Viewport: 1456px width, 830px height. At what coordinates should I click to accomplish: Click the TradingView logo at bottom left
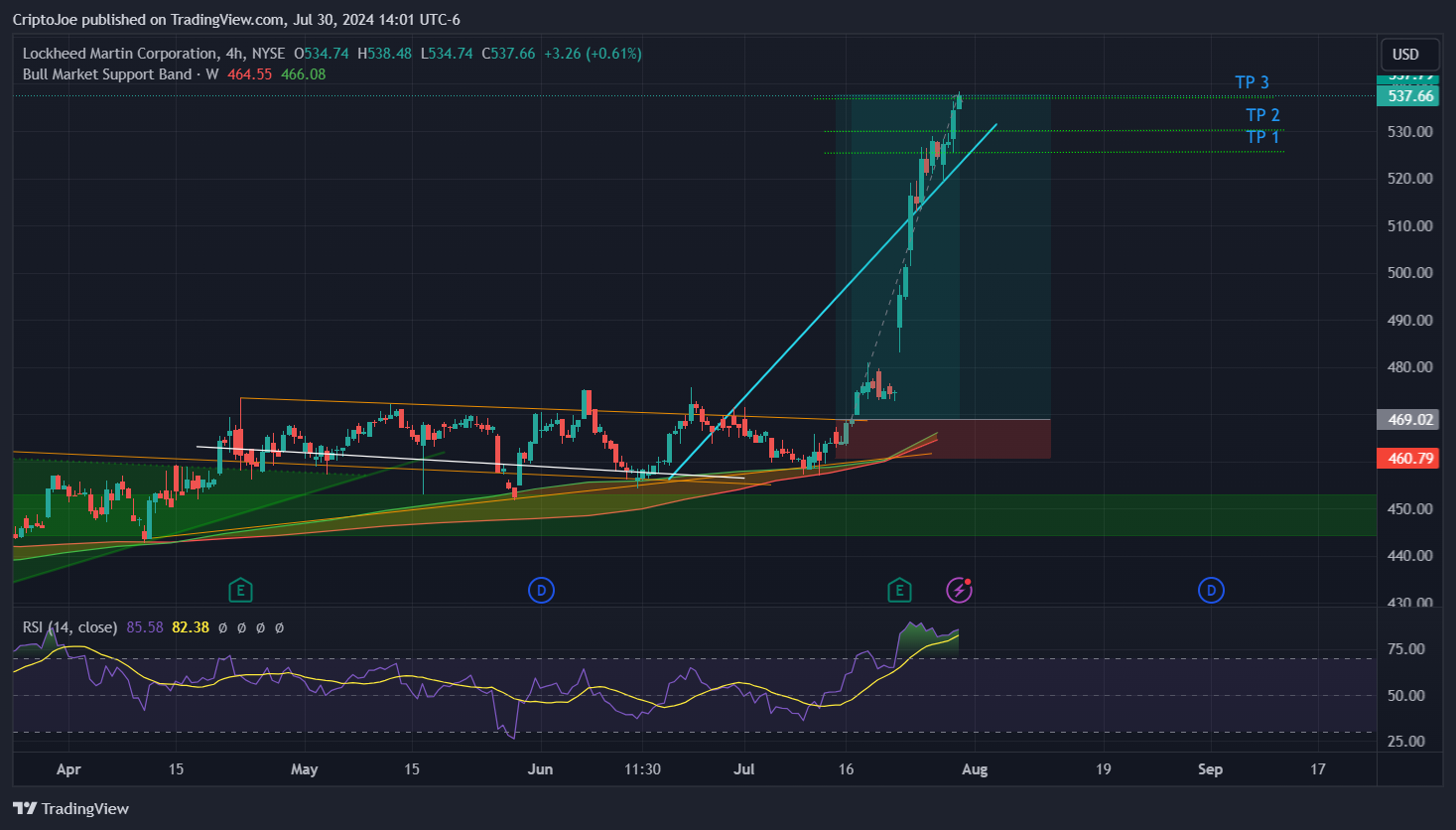pyautogui.click(x=70, y=808)
